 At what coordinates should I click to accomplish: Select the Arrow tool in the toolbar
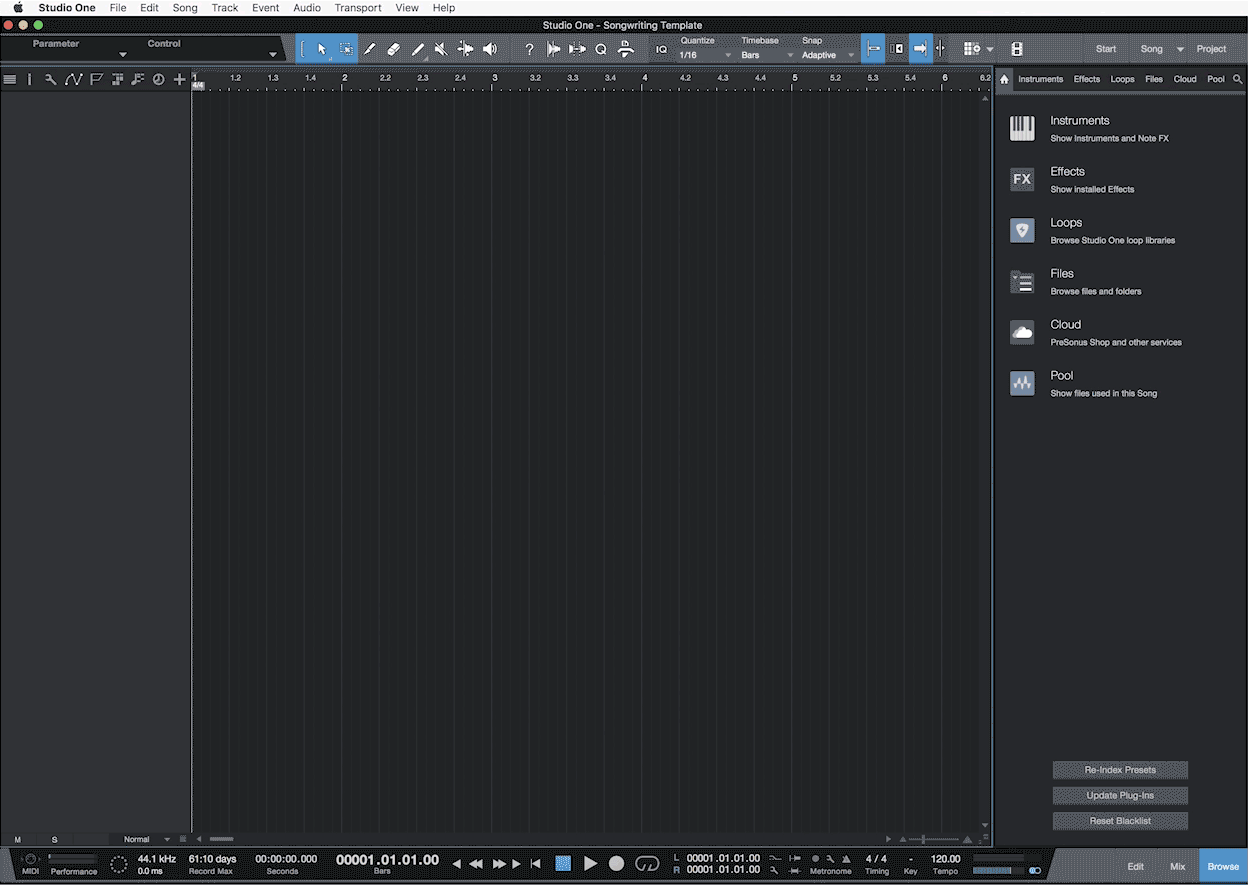(x=321, y=48)
